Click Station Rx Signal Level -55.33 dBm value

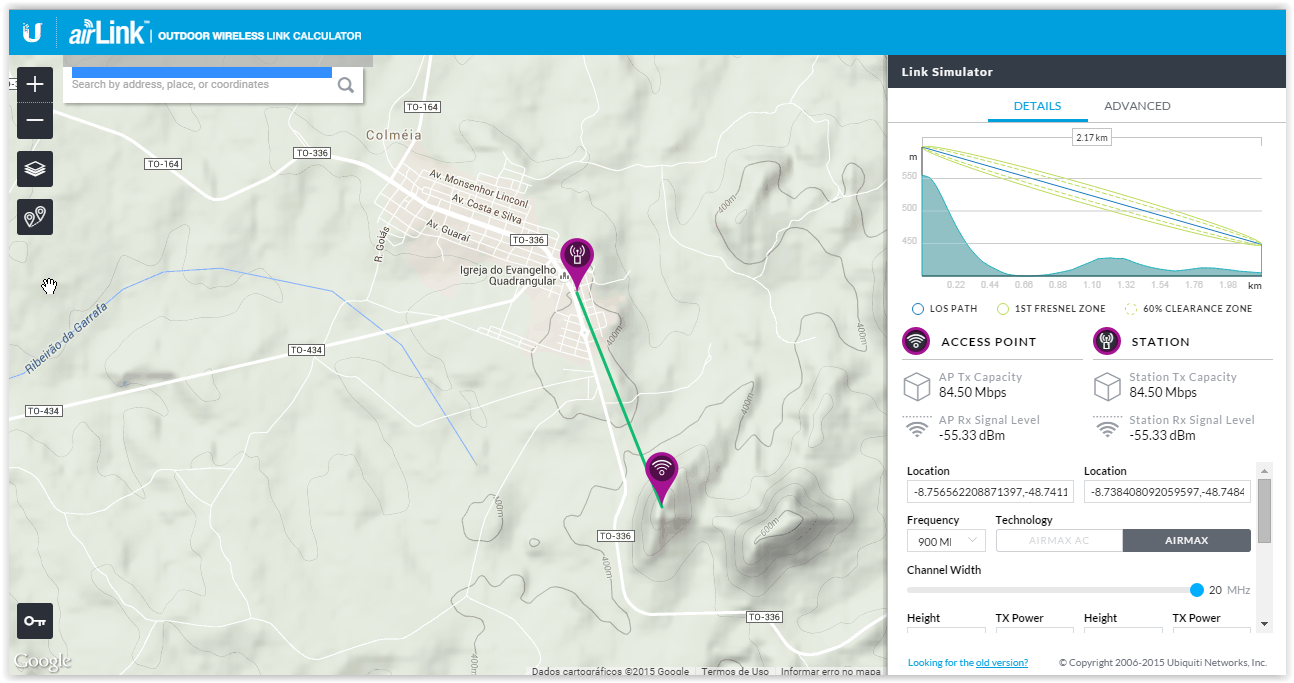(1162, 436)
